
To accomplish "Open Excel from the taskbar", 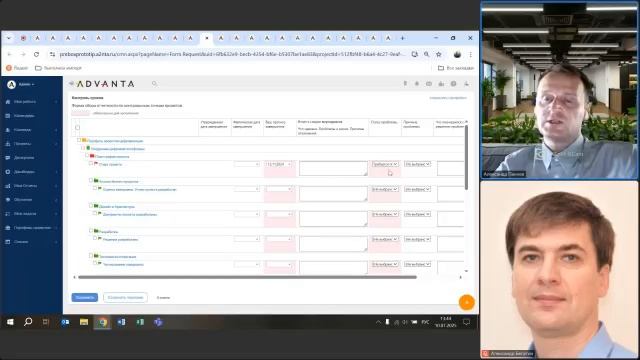I will click(140, 322).
